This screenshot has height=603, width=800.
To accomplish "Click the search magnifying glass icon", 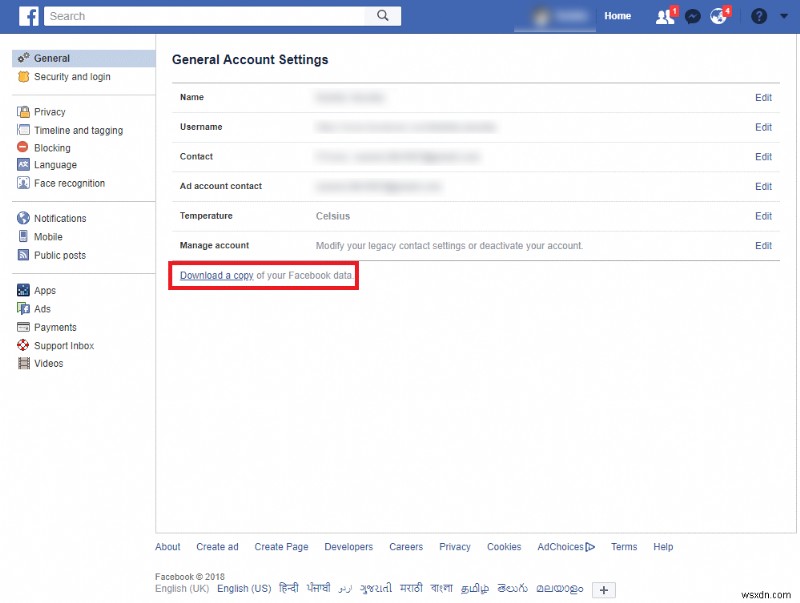I will pos(383,16).
